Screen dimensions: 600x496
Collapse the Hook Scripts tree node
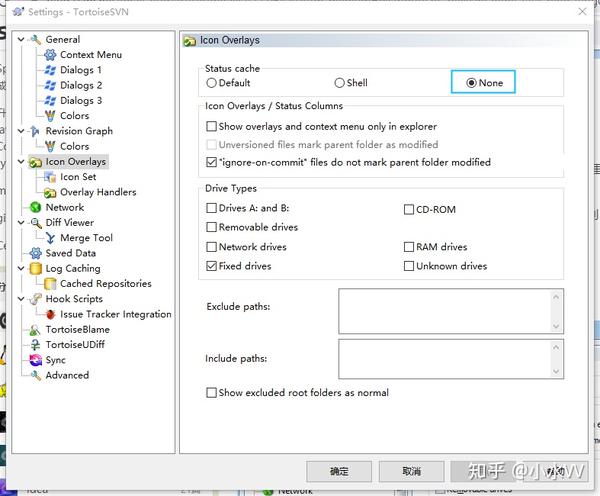pos(21,299)
